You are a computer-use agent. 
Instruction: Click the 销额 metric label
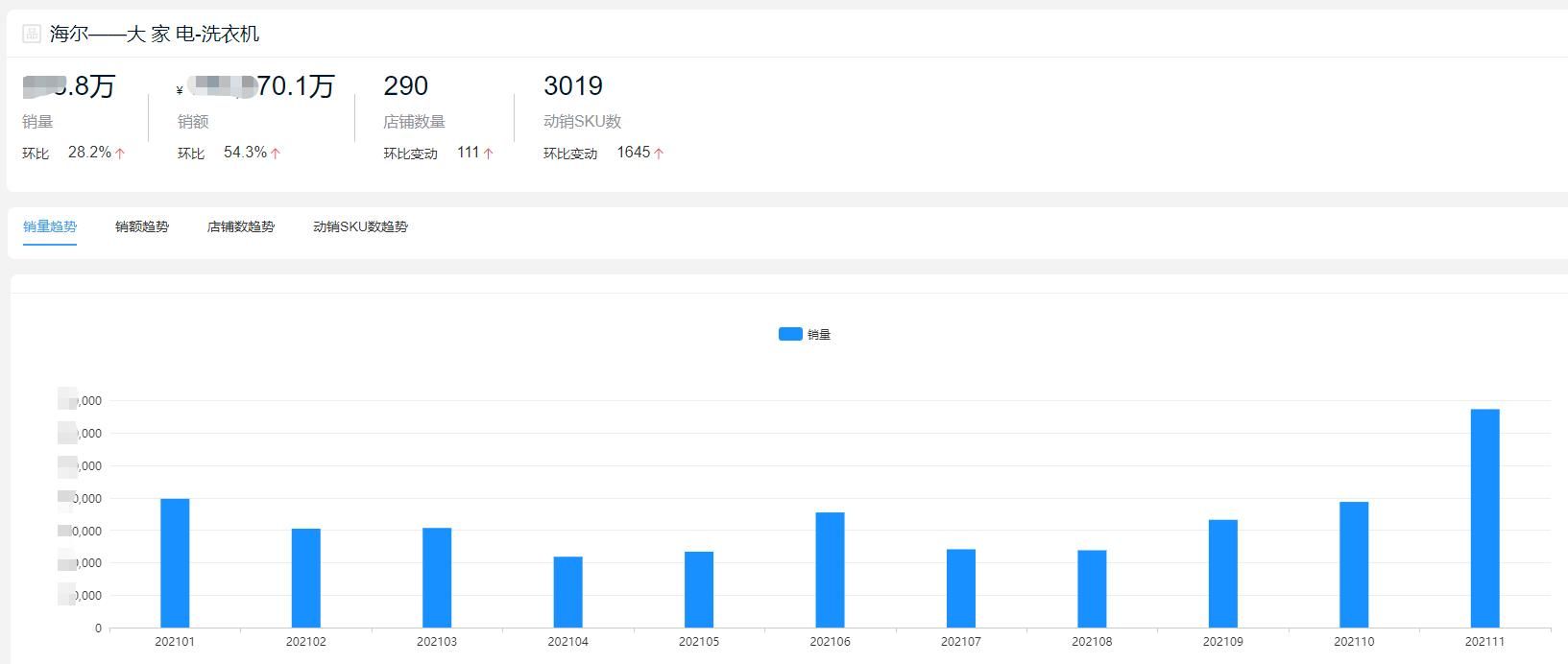[x=193, y=122]
